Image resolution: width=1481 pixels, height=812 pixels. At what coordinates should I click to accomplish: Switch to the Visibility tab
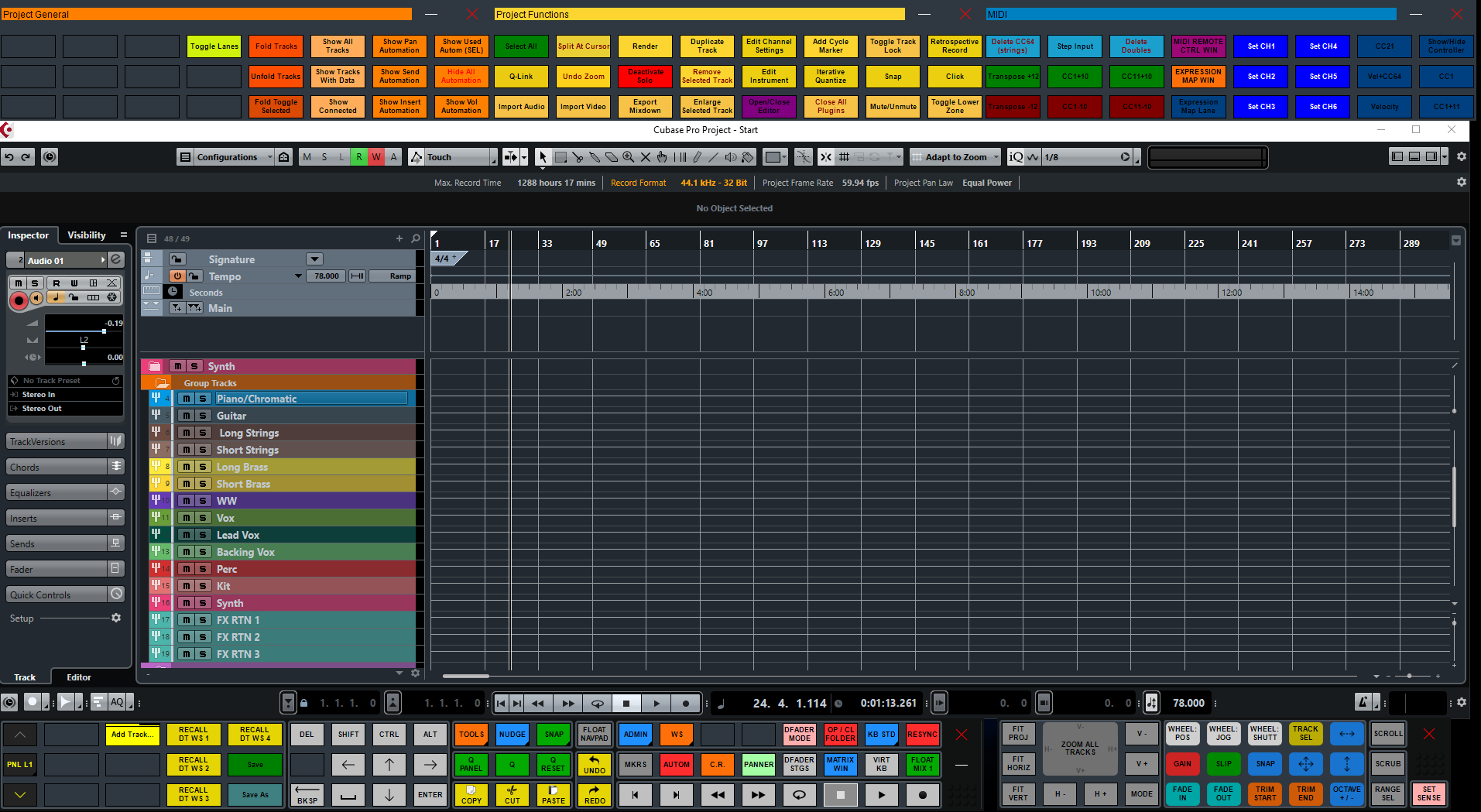[x=86, y=235]
